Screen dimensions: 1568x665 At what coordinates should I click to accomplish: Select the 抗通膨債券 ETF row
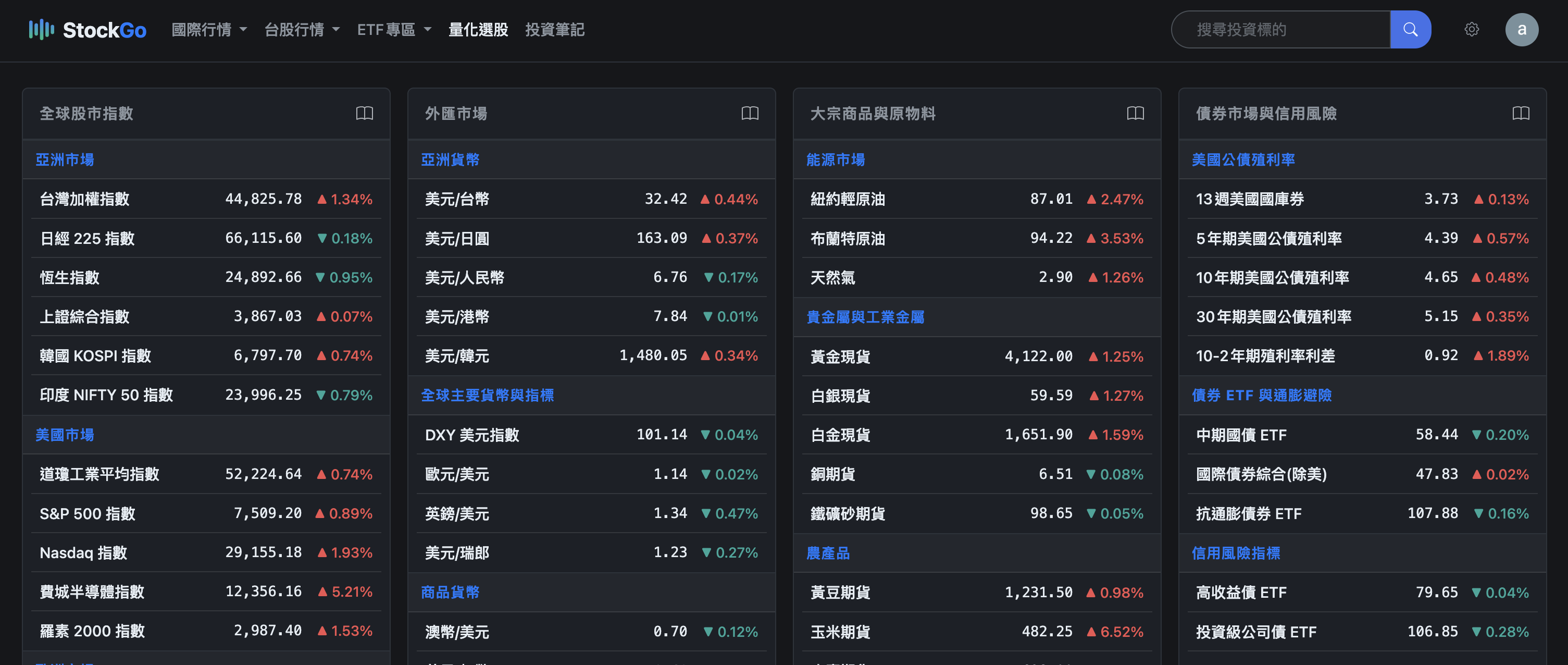click(x=1362, y=513)
